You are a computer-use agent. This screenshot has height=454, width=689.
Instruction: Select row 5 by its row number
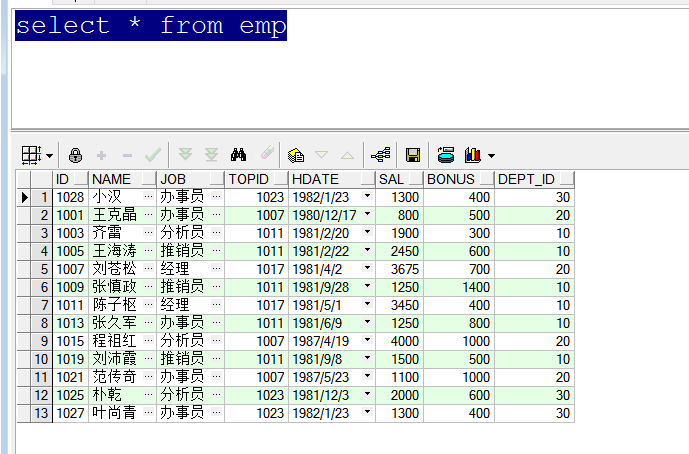(x=43, y=269)
